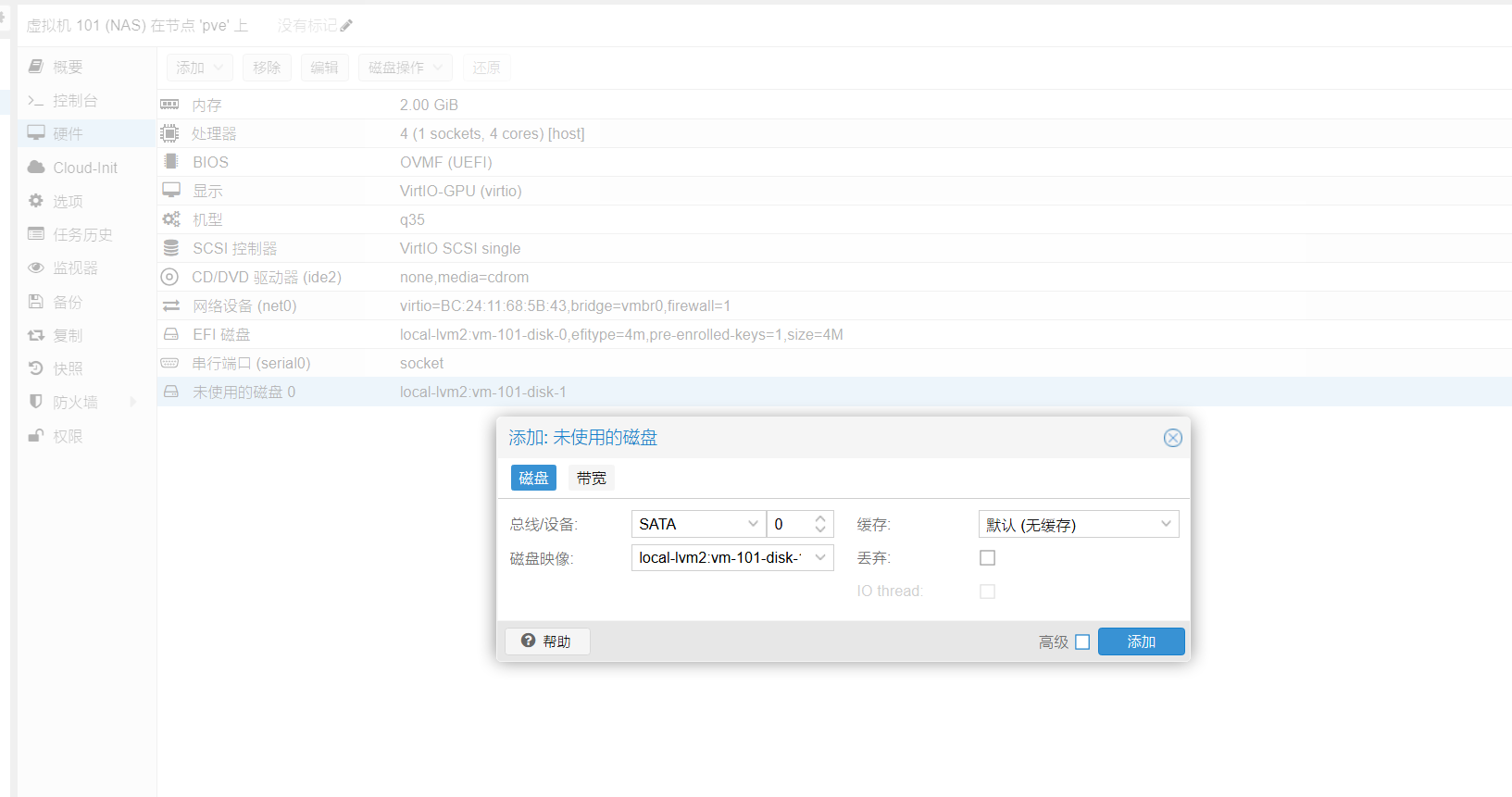The height and width of the screenshot is (797, 1512).
Task: Expand the Cache (缓存) dropdown
Action: tap(1166, 524)
